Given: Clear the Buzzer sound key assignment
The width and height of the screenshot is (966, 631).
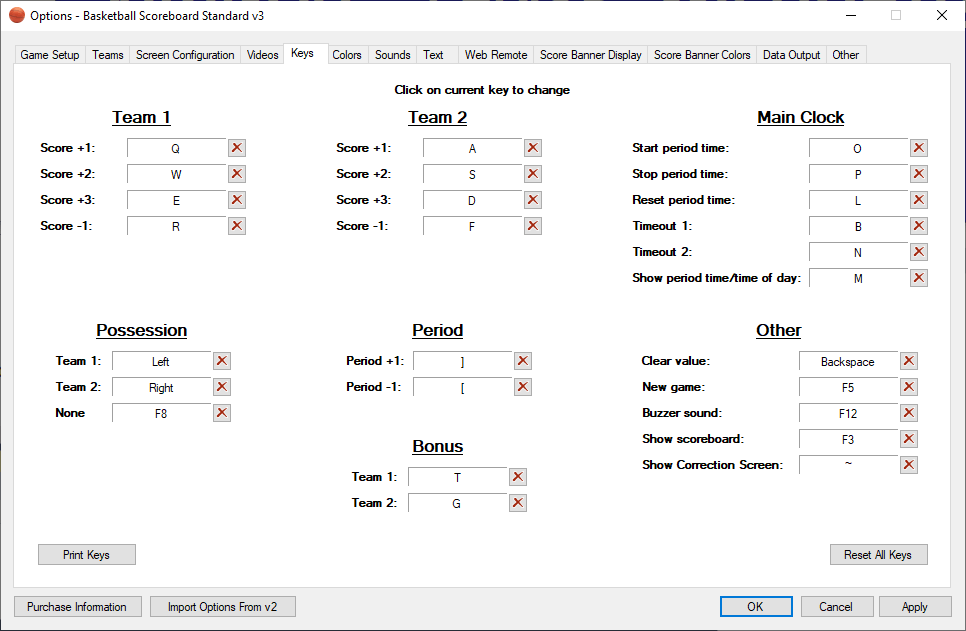Looking at the screenshot, I should pyautogui.click(x=909, y=412).
